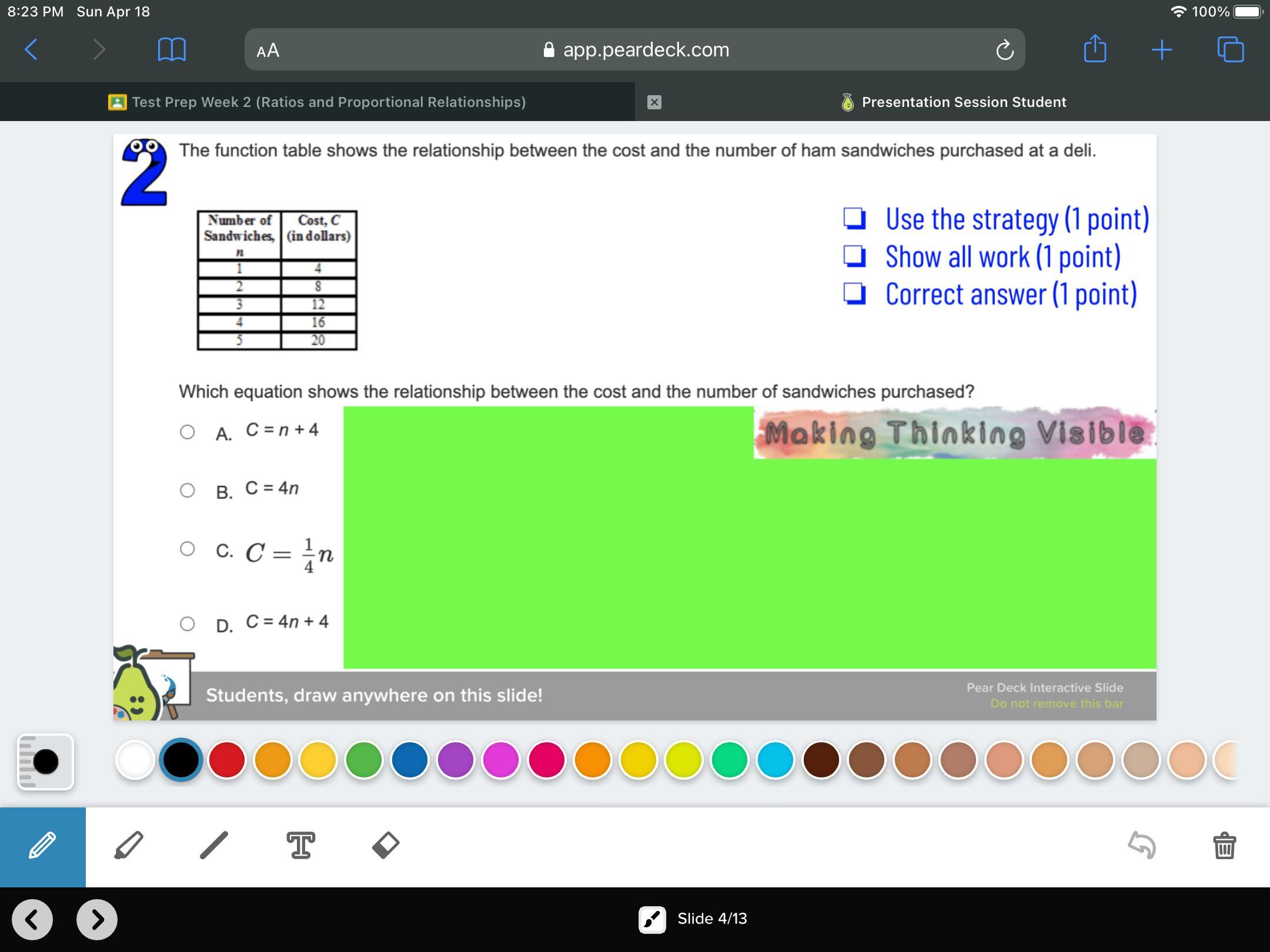Select the highlighter marker tool
Viewport: 1270px width, 952px height.
coord(129,846)
